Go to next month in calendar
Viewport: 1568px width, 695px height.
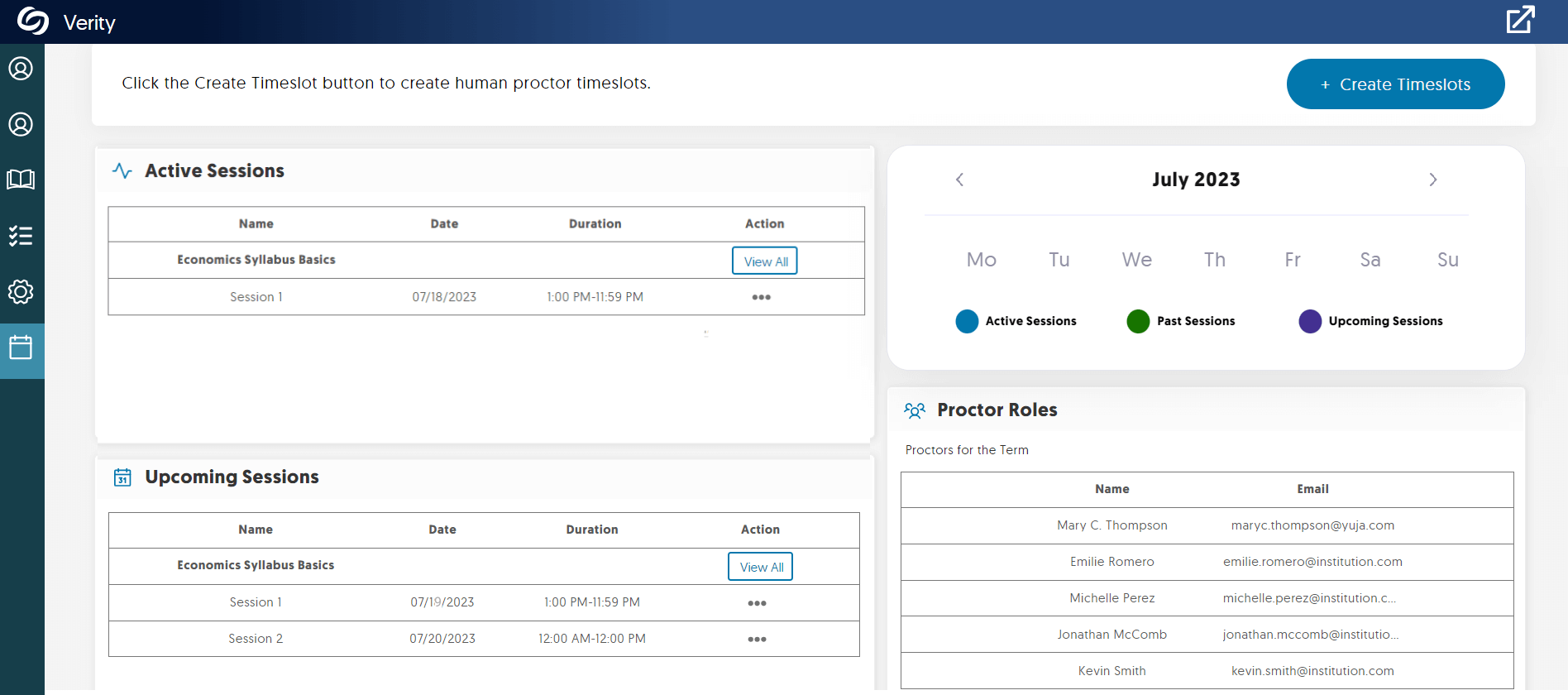pos(1433,180)
